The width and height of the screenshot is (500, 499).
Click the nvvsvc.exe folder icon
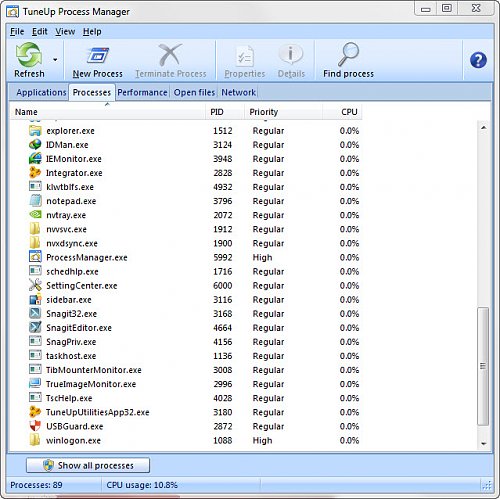(34, 229)
